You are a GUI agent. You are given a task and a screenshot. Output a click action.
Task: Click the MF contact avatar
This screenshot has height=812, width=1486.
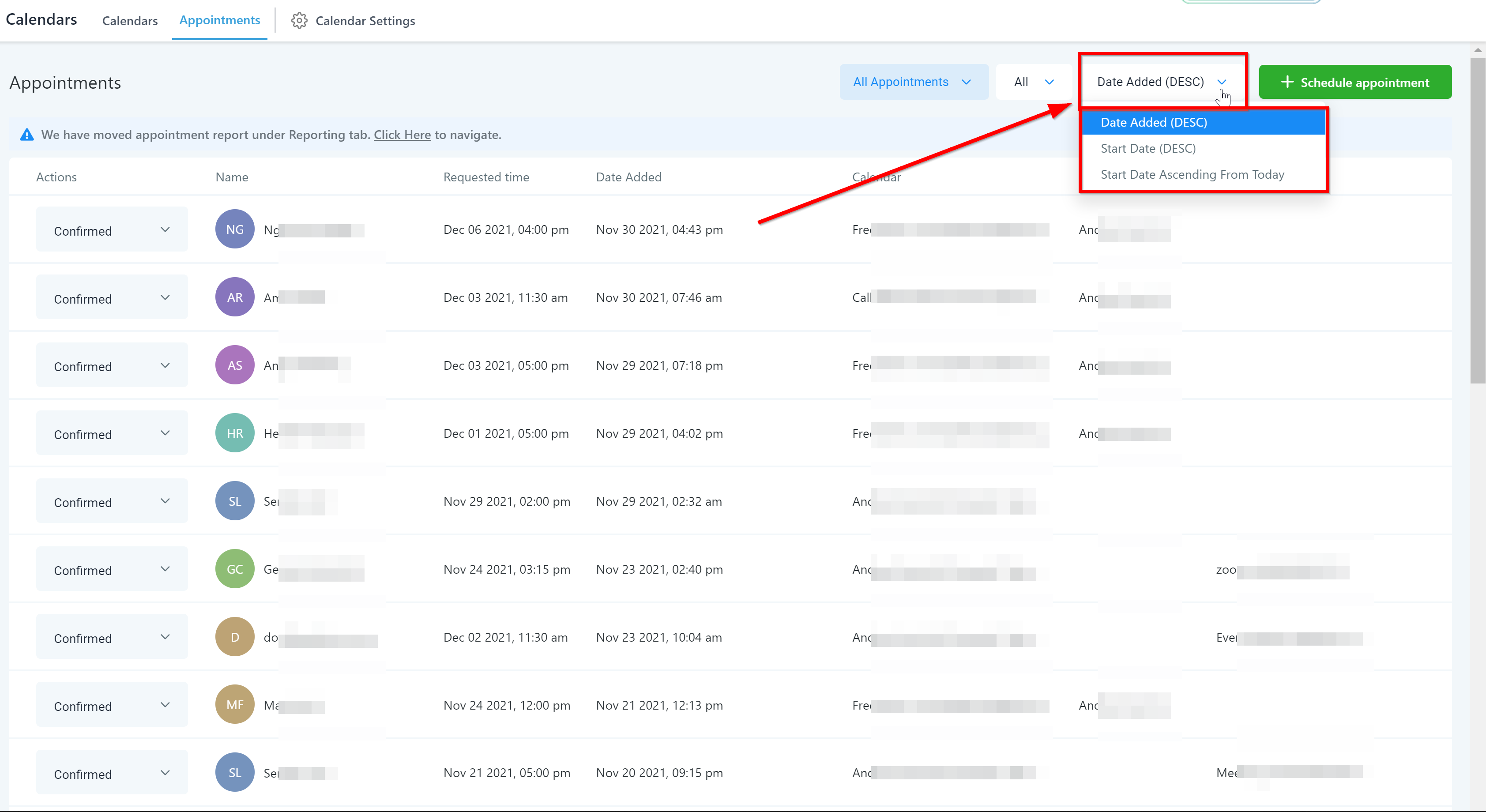click(x=234, y=705)
